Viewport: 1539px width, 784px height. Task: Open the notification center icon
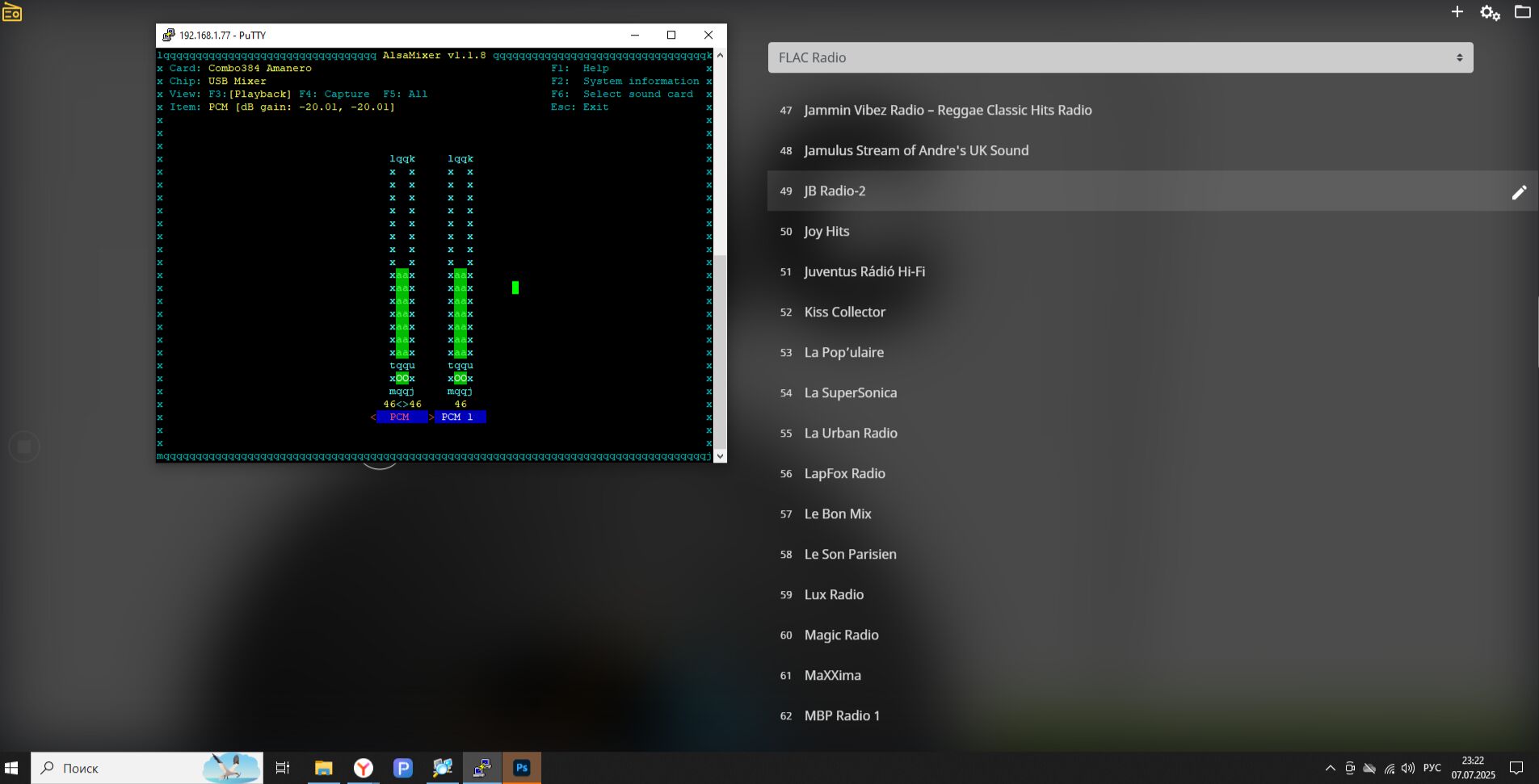pyautogui.click(x=1516, y=768)
